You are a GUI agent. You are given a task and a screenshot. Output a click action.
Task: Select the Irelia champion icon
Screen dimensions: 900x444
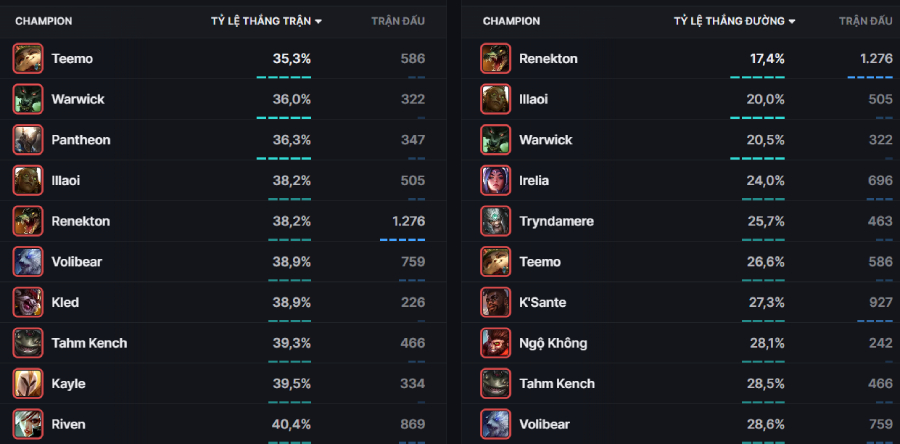495,180
